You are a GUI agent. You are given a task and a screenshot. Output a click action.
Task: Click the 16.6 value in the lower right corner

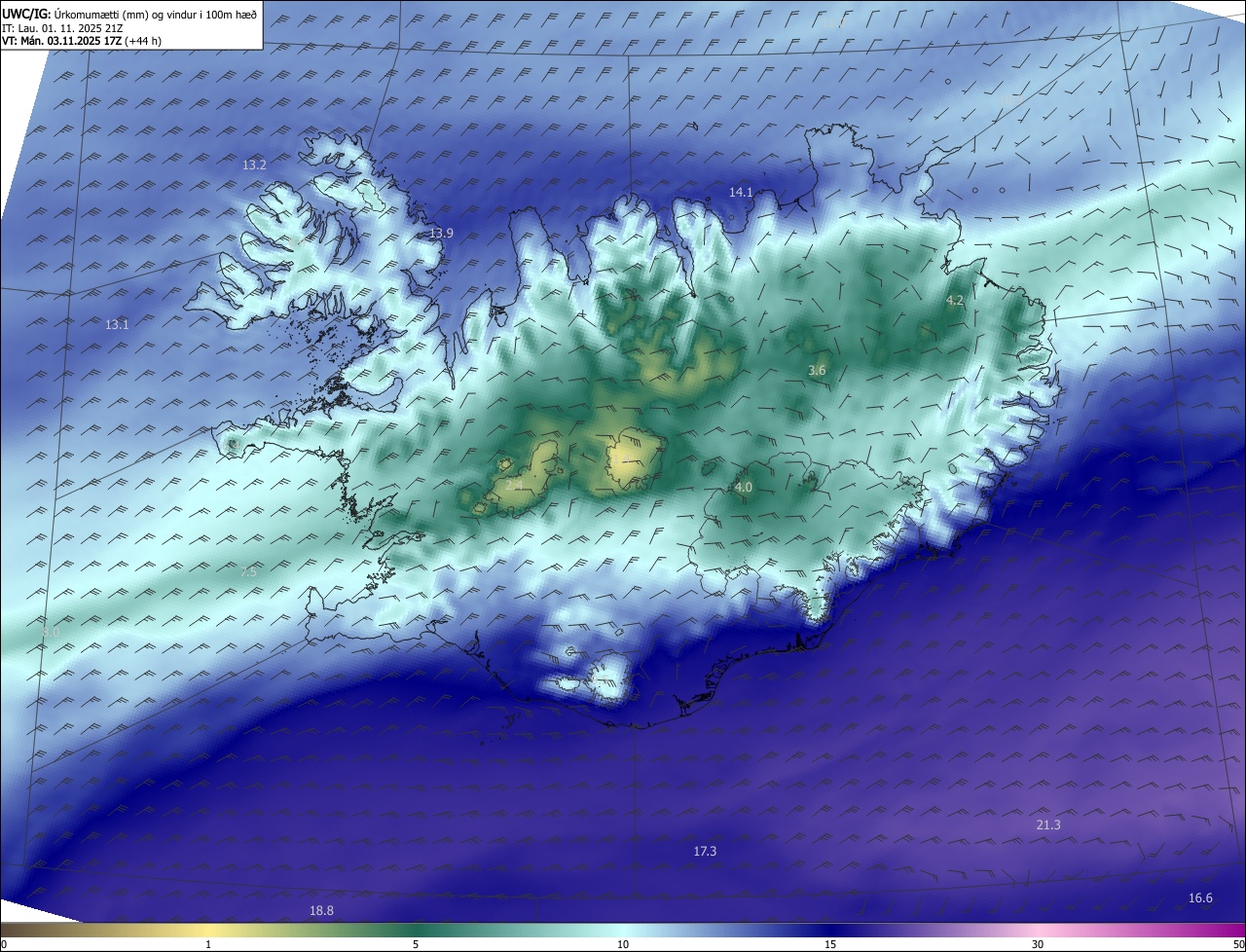(1200, 898)
